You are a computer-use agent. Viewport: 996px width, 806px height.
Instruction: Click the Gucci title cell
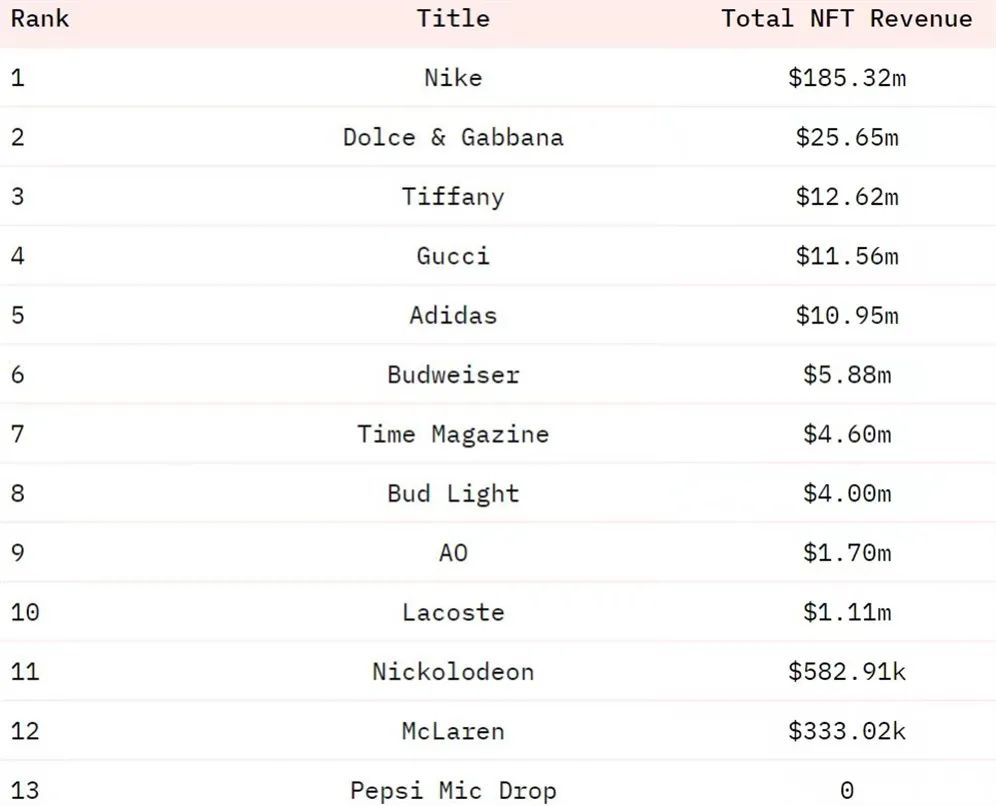pyautogui.click(x=453, y=256)
